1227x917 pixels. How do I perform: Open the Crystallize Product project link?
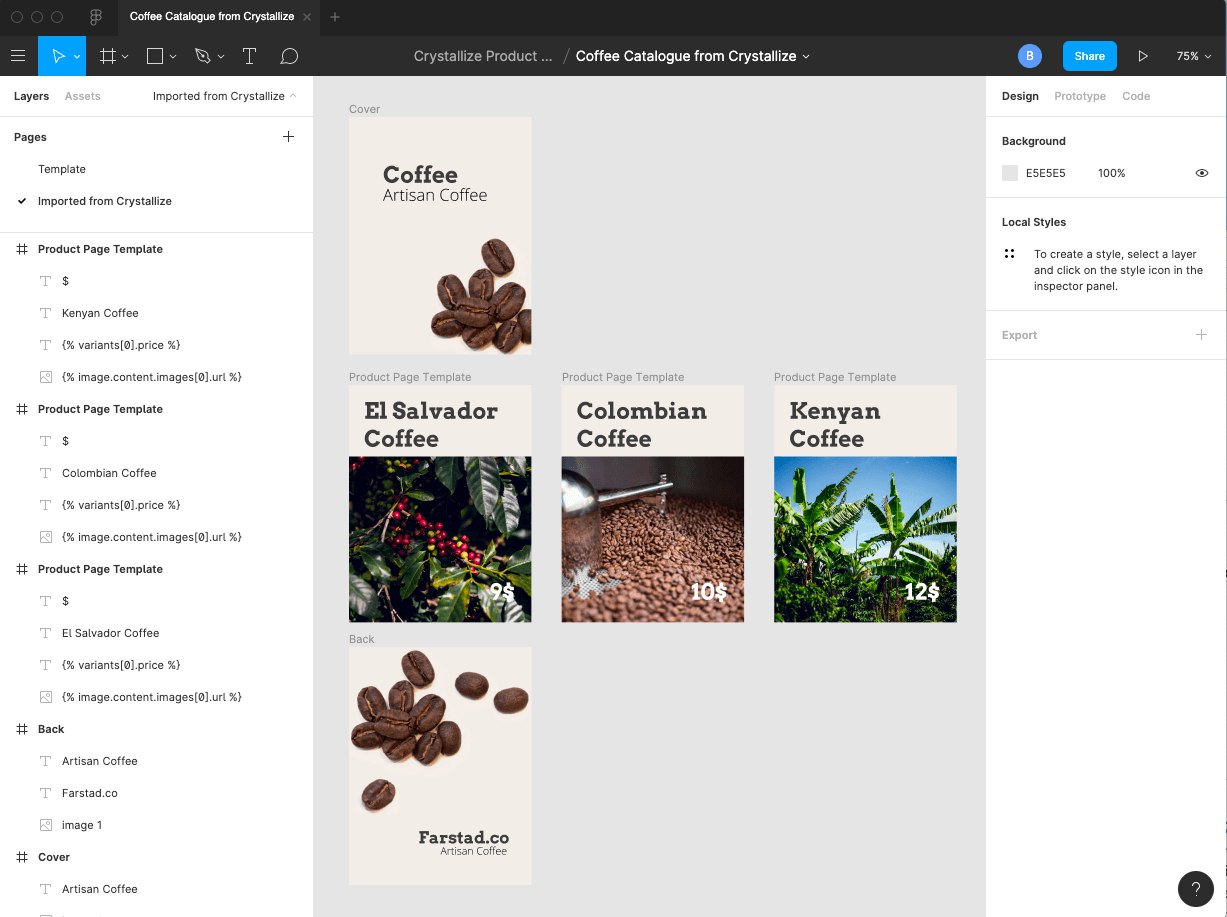pos(483,56)
